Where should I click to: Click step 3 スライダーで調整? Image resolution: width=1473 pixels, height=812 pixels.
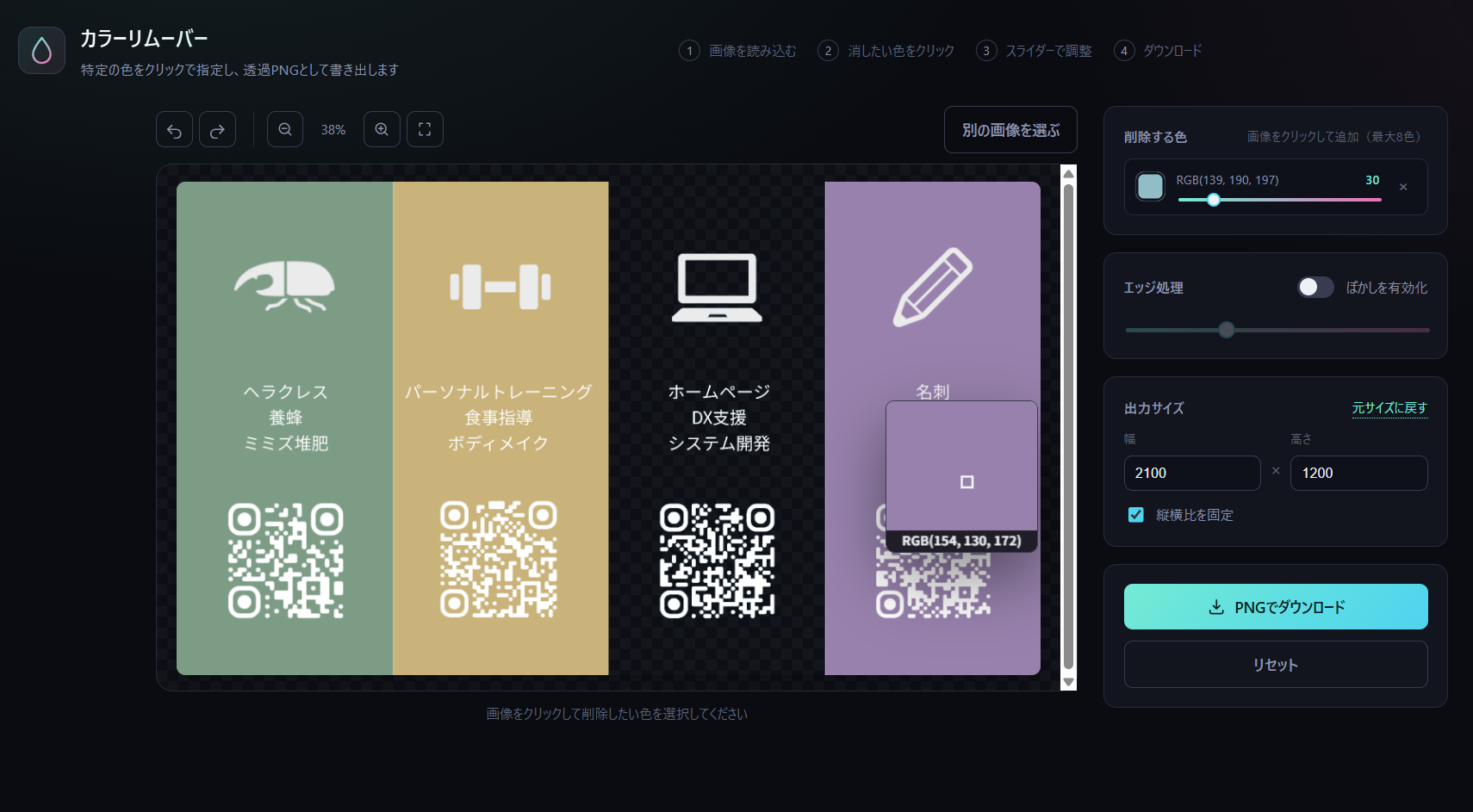pos(1034,51)
